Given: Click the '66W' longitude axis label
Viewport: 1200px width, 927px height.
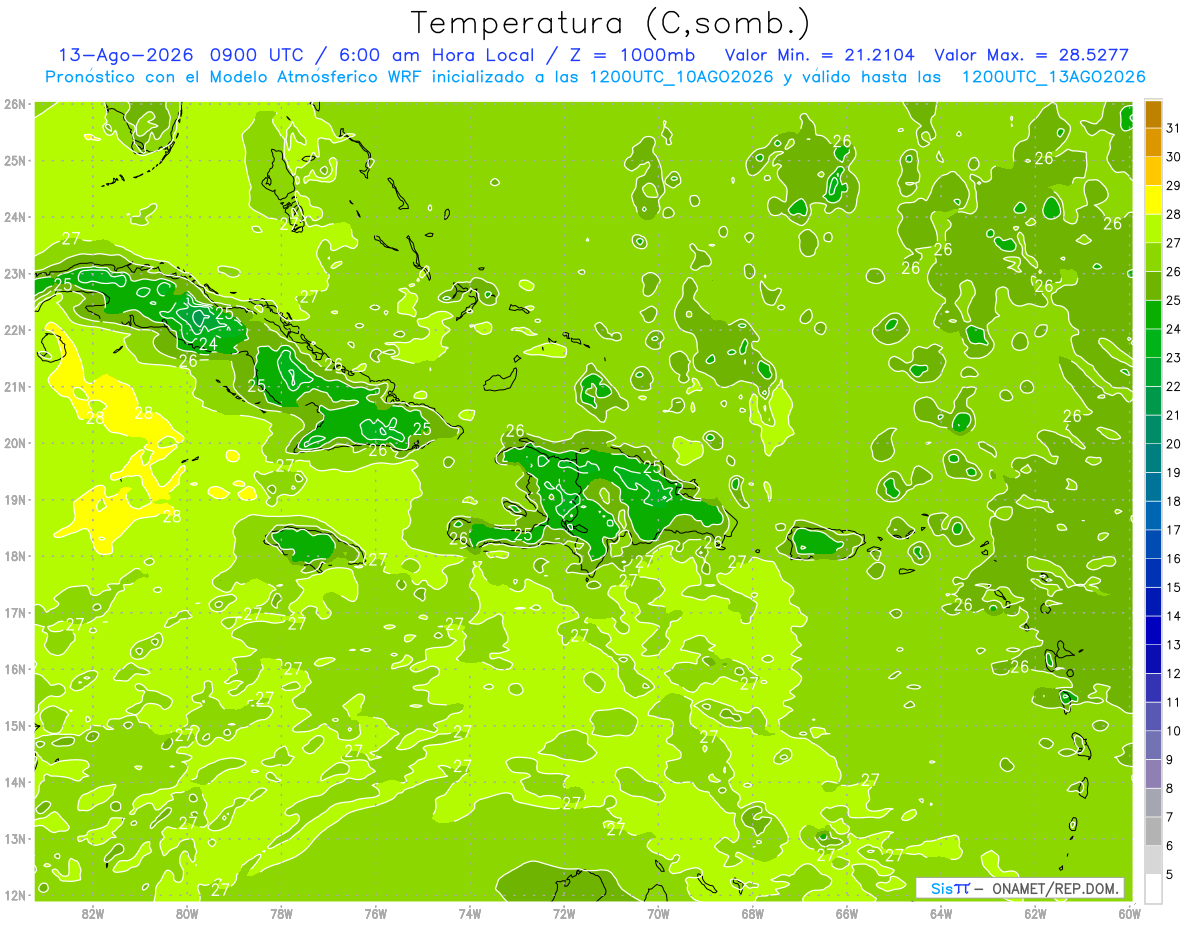Looking at the screenshot, I should [x=847, y=912].
